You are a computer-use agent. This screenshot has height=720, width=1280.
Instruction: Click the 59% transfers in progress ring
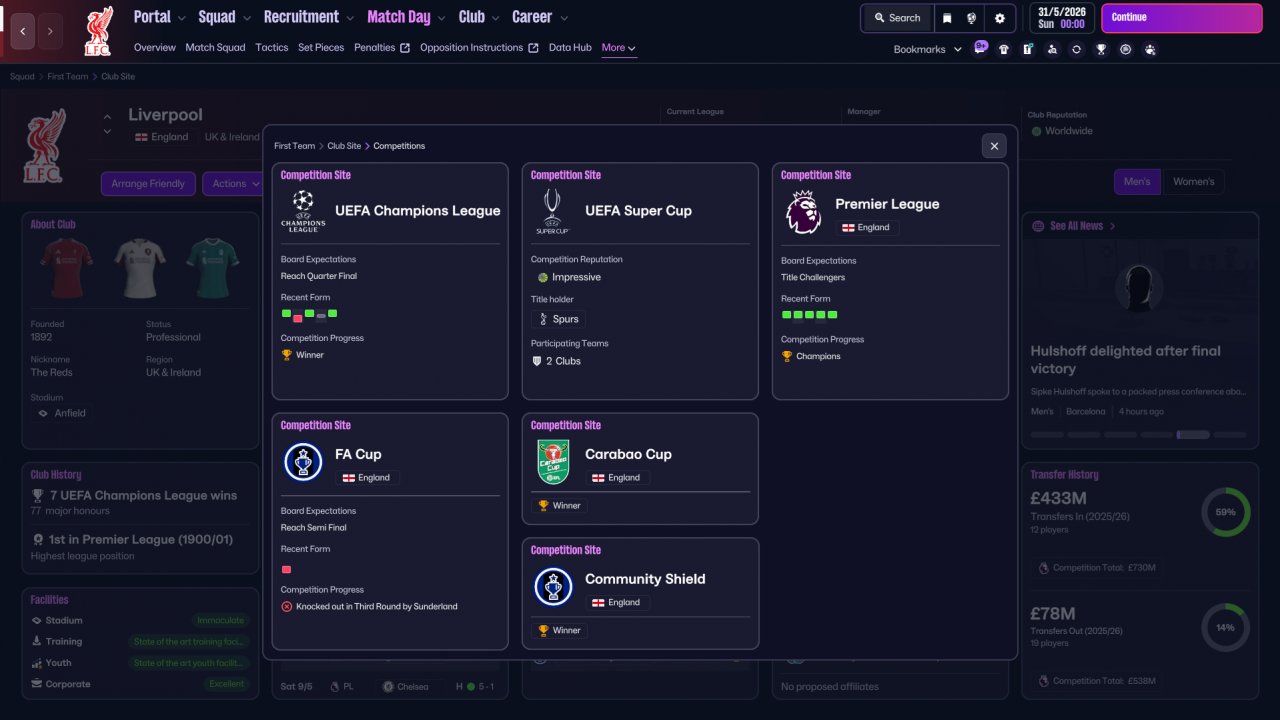(1225, 512)
